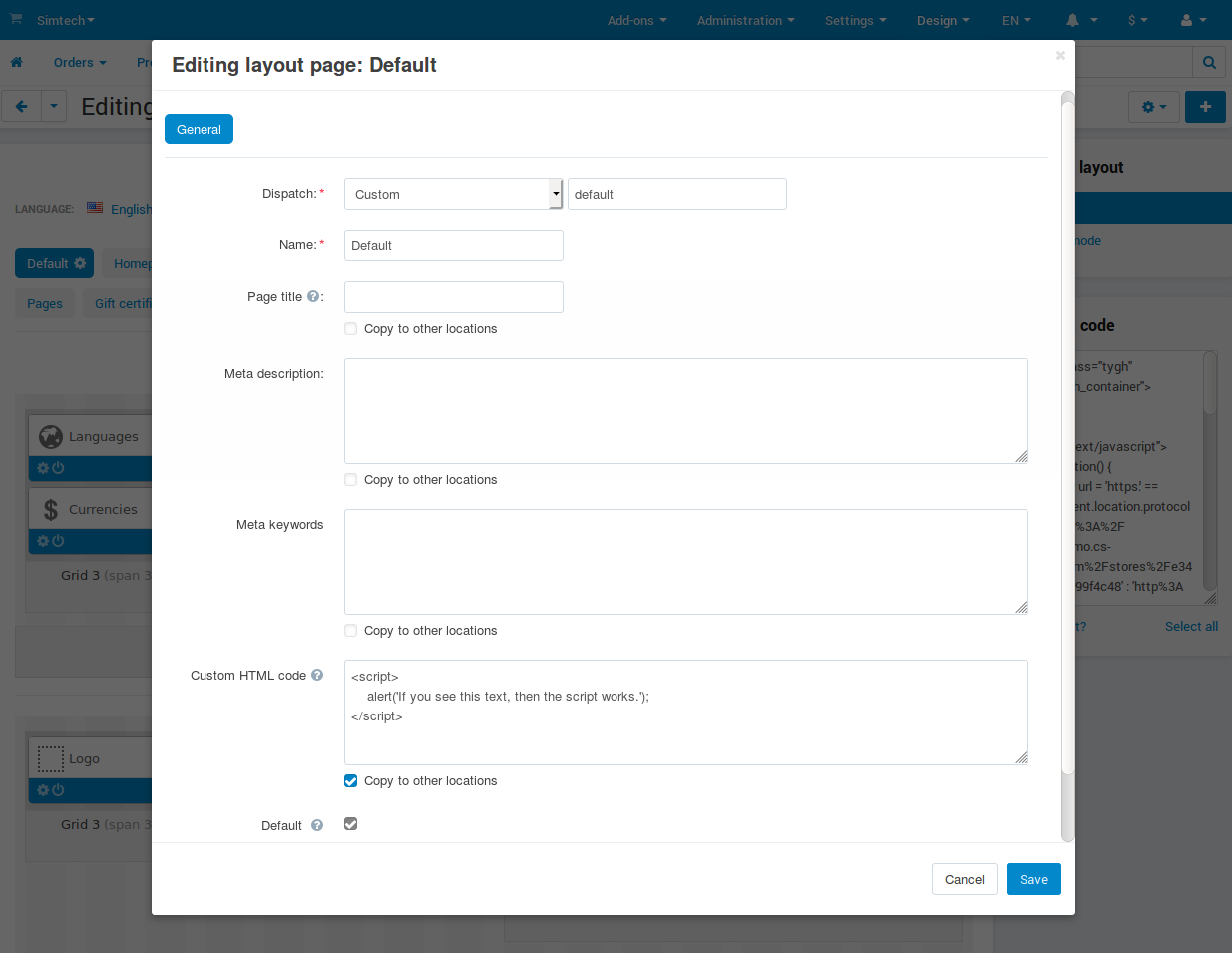The width and height of the screenshot is (1232, 953).
Task: Open the Add-ons menu
Action: 637,20
